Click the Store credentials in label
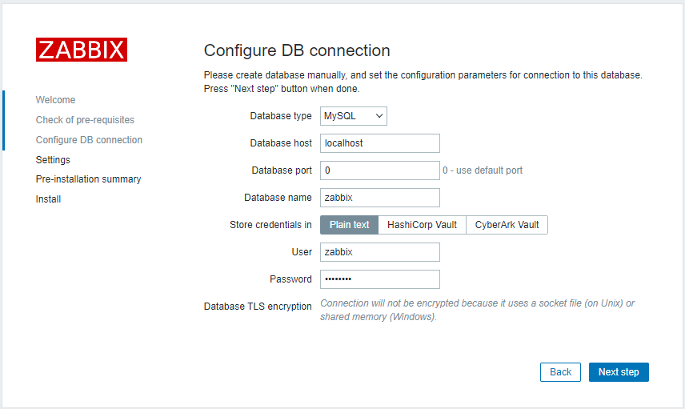685x409 pixels. pyautogui.click(x=270, y=225)
